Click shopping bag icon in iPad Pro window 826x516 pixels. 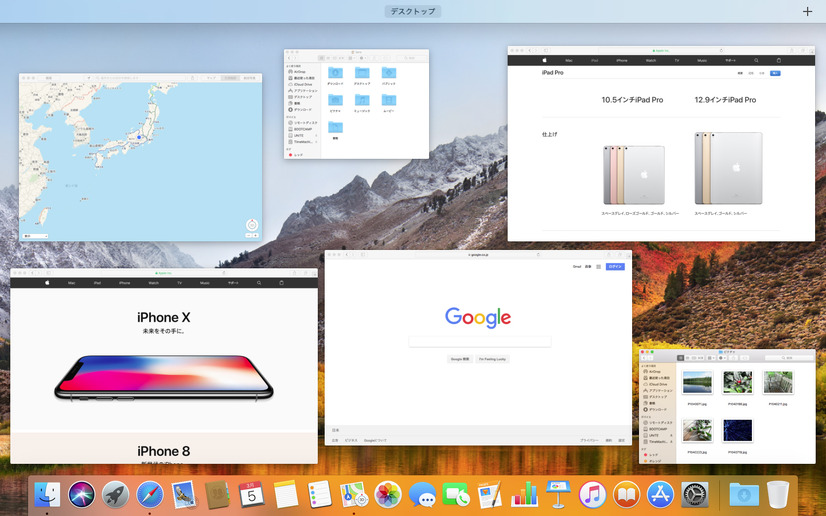point(779,61)
